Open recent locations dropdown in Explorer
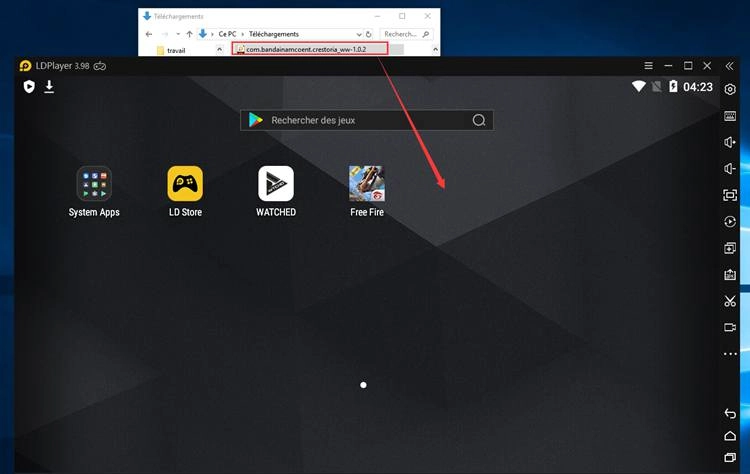Viewport: 750px width, 474px height. 178,34
